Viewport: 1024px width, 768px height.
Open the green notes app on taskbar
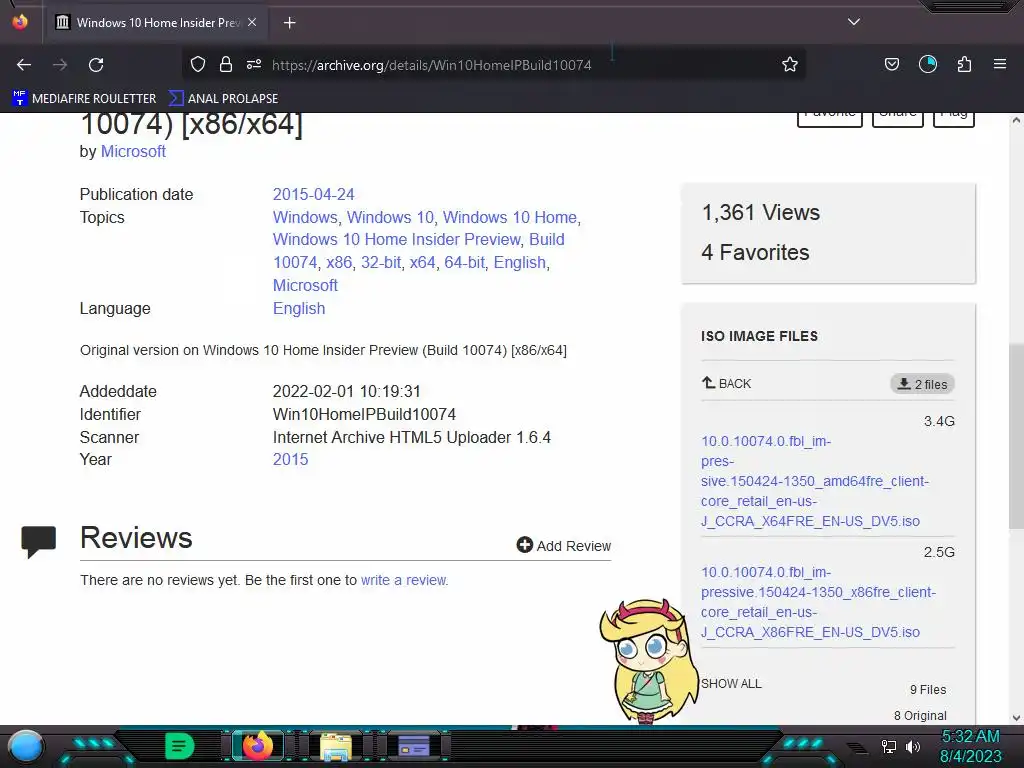point(179,746)
